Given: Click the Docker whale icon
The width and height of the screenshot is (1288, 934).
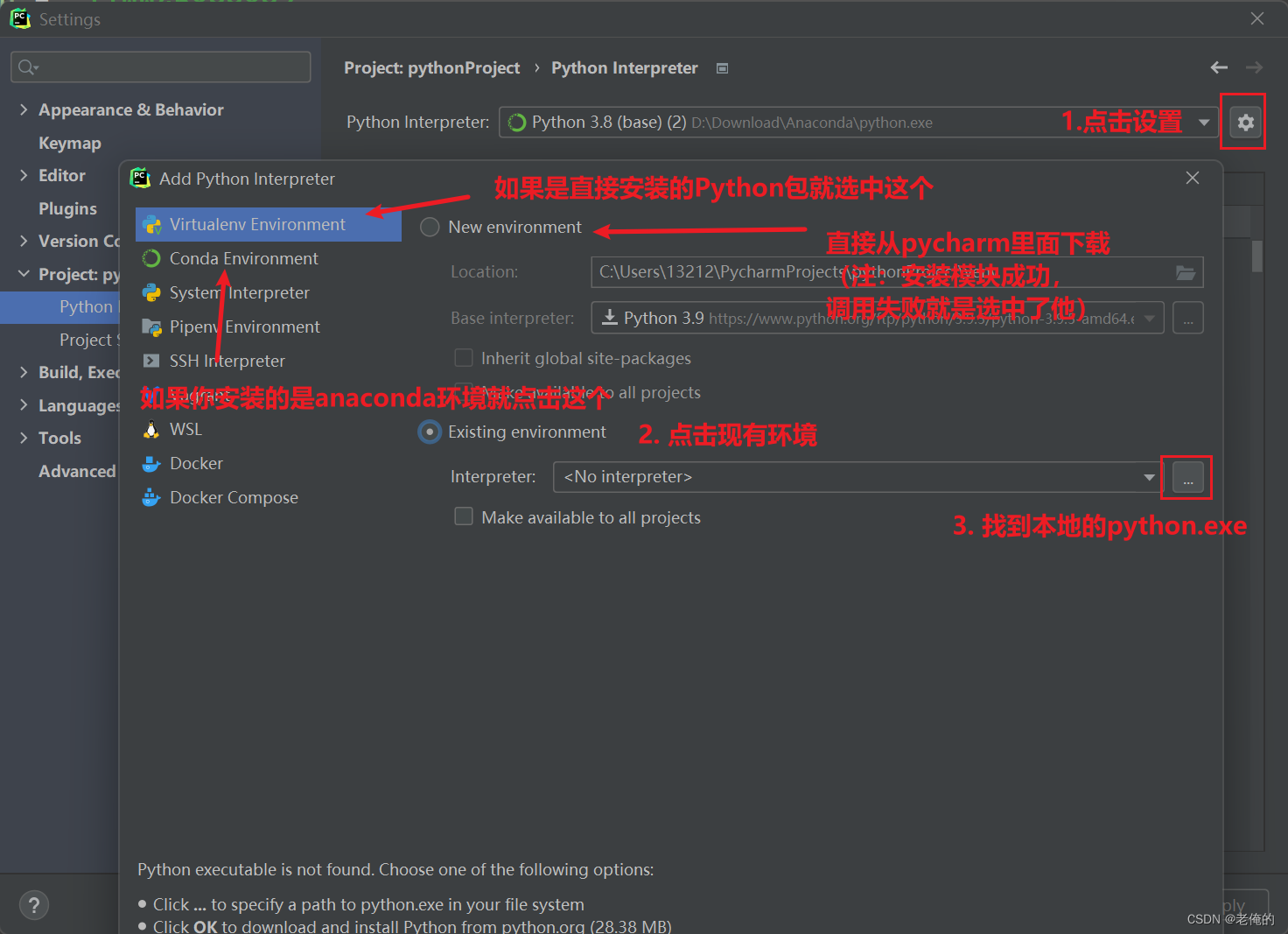Looking at the screenshot, I should pyautogui.click(x=151, y=463).
